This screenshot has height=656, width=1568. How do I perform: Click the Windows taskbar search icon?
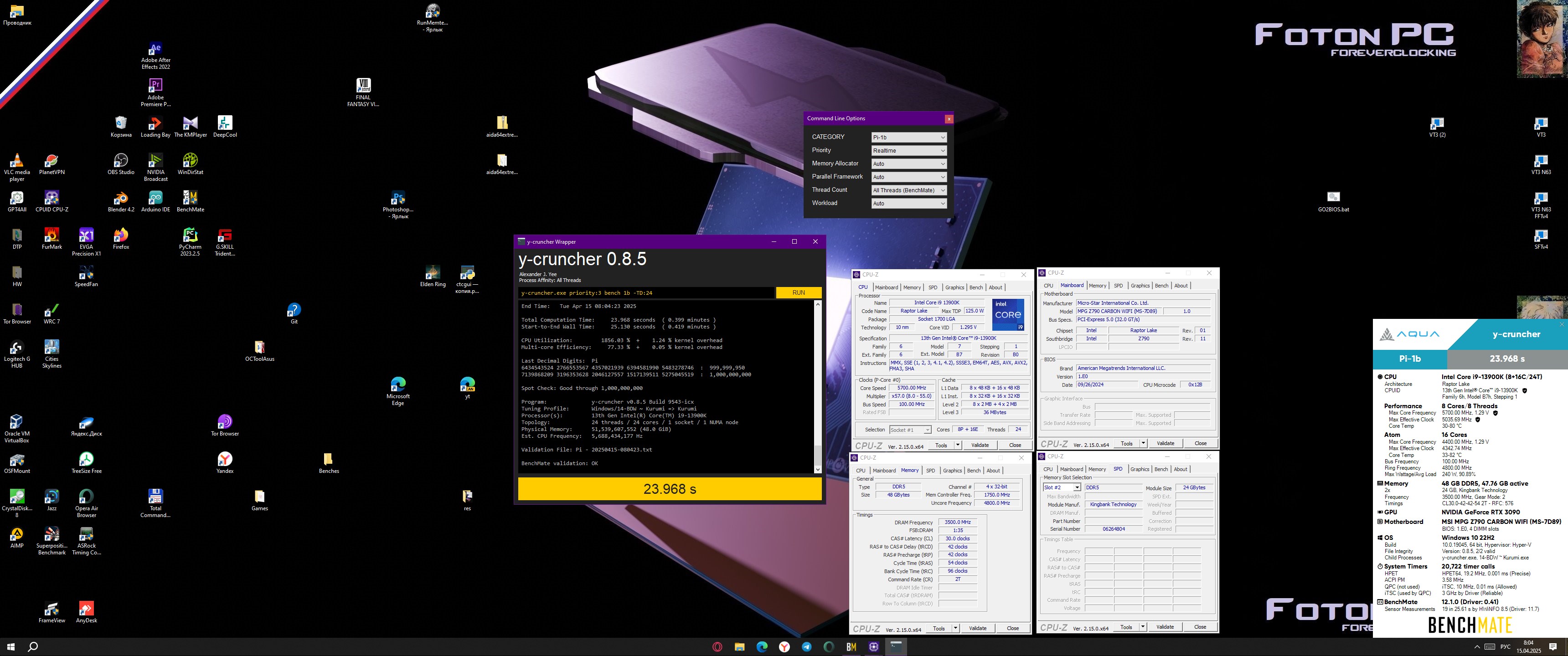coord(33,646)
